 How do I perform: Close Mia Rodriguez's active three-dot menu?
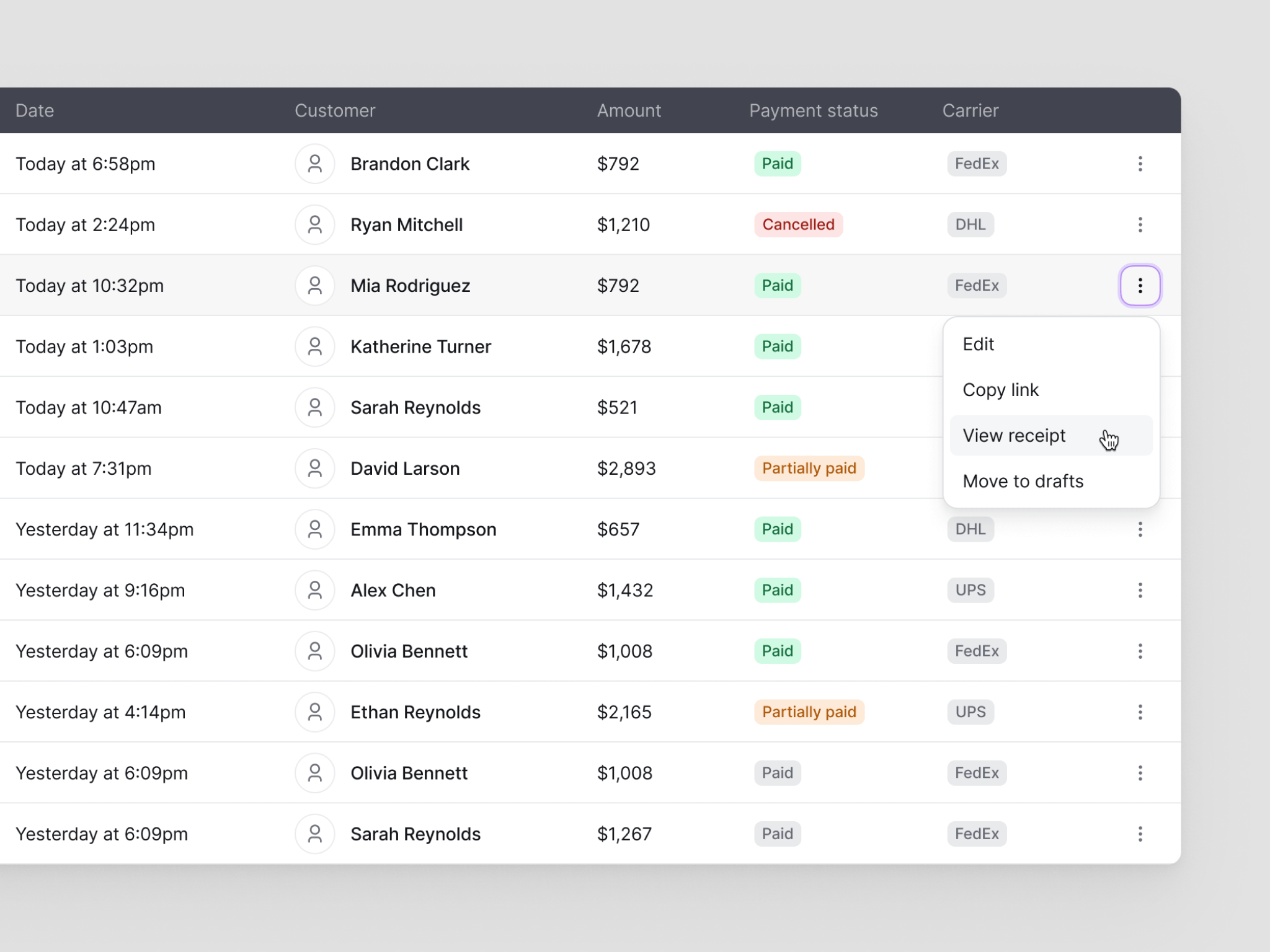tap(1140, 286)
